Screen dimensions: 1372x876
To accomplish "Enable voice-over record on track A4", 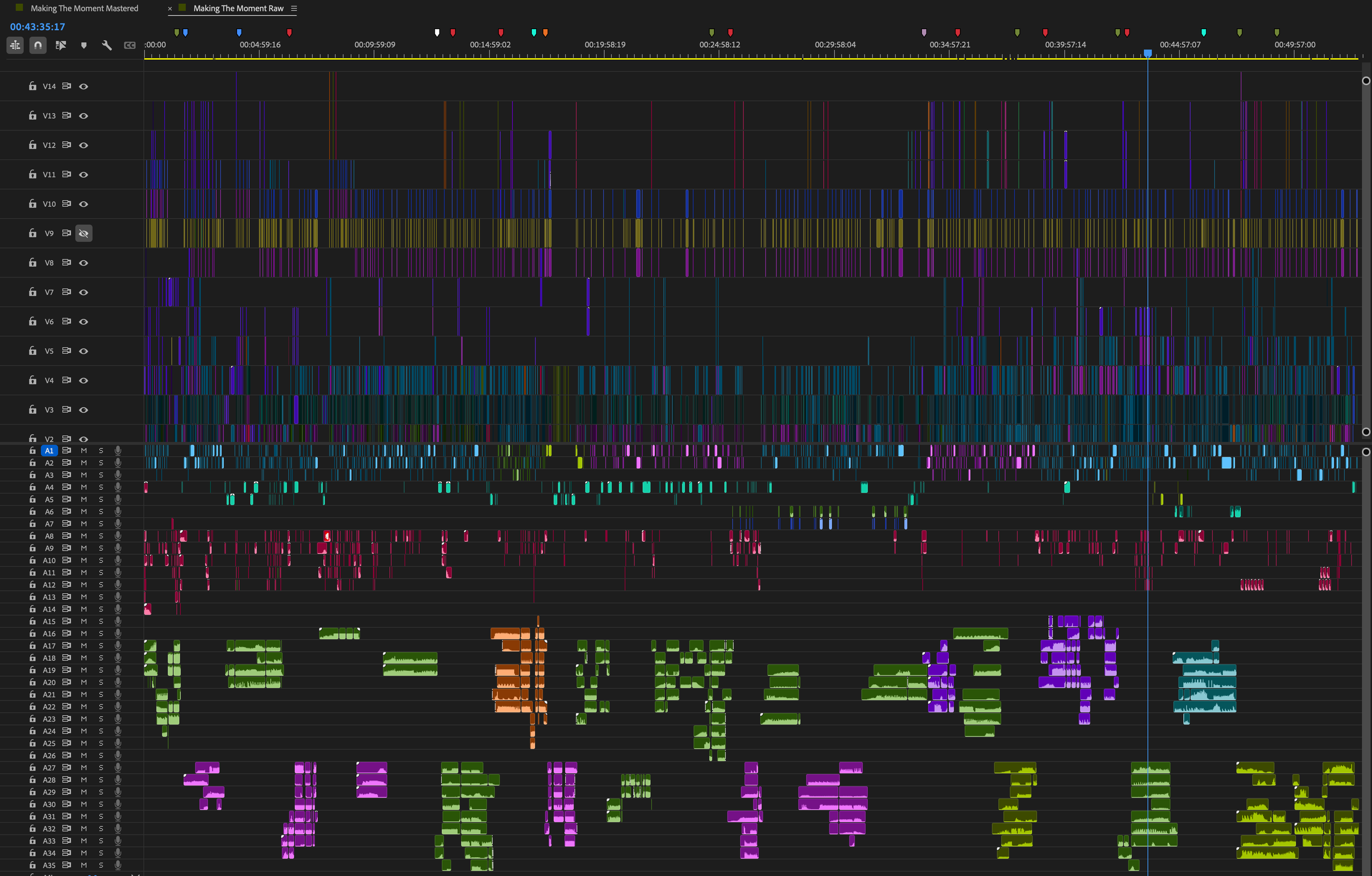I will [118, 487].
